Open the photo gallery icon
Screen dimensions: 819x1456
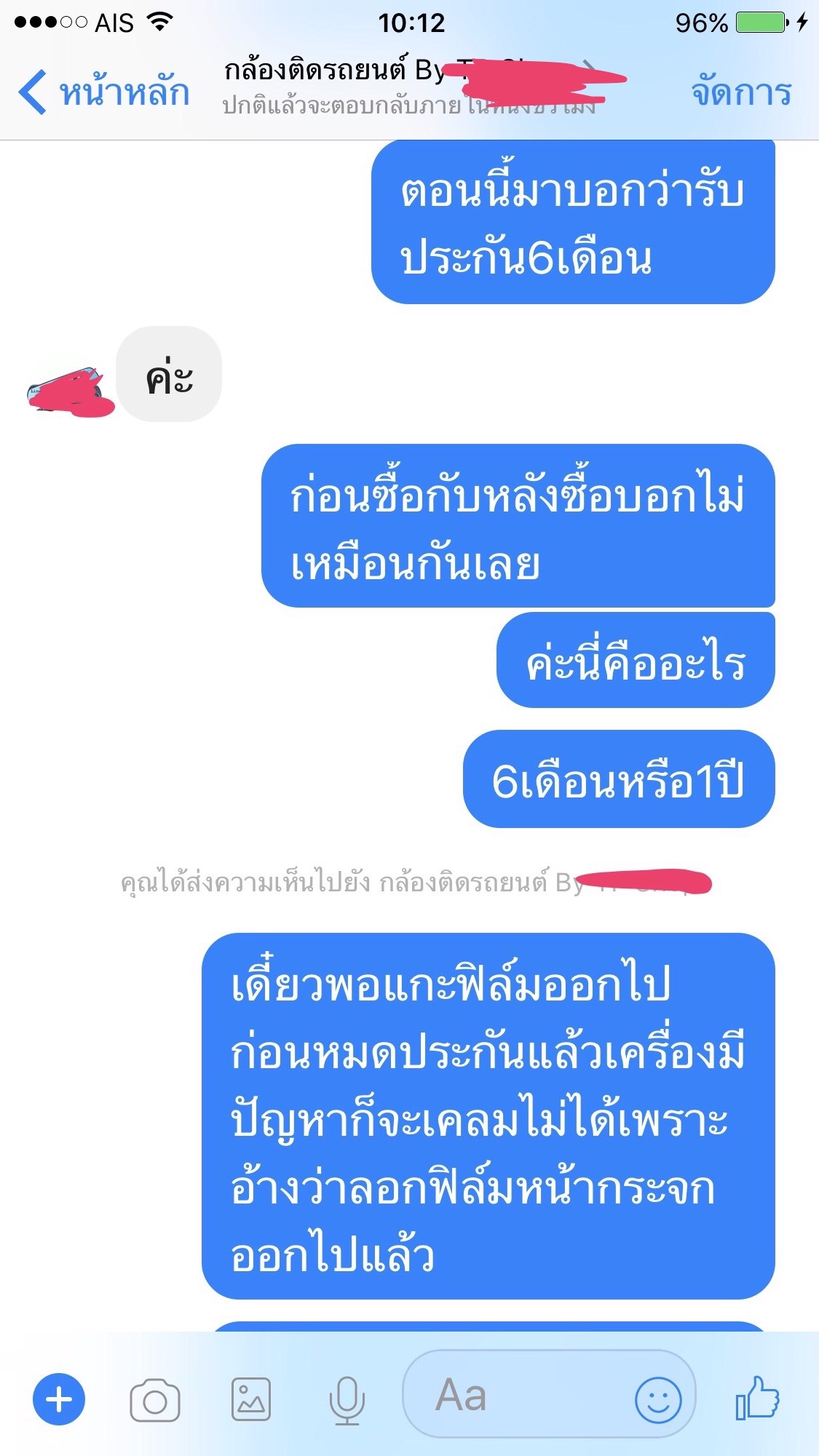click(x=251, y=1399)
